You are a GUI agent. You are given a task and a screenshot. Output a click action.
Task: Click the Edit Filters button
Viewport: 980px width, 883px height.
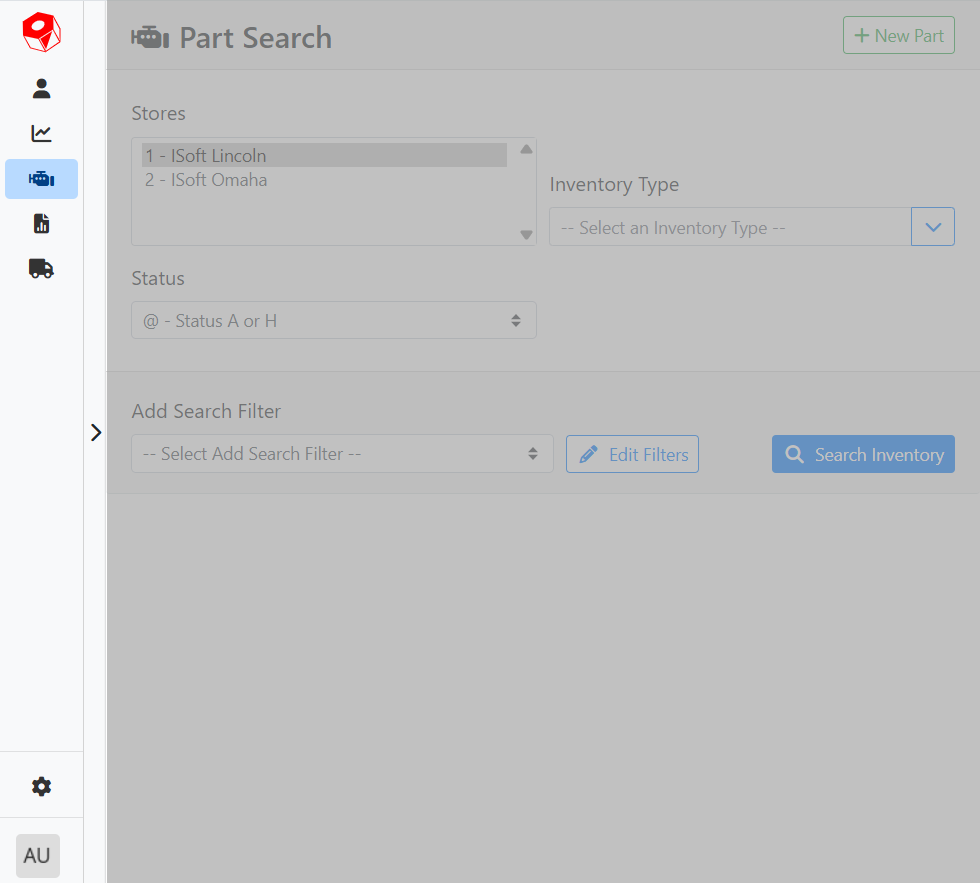pyautogui.click(x=632, y=454)
